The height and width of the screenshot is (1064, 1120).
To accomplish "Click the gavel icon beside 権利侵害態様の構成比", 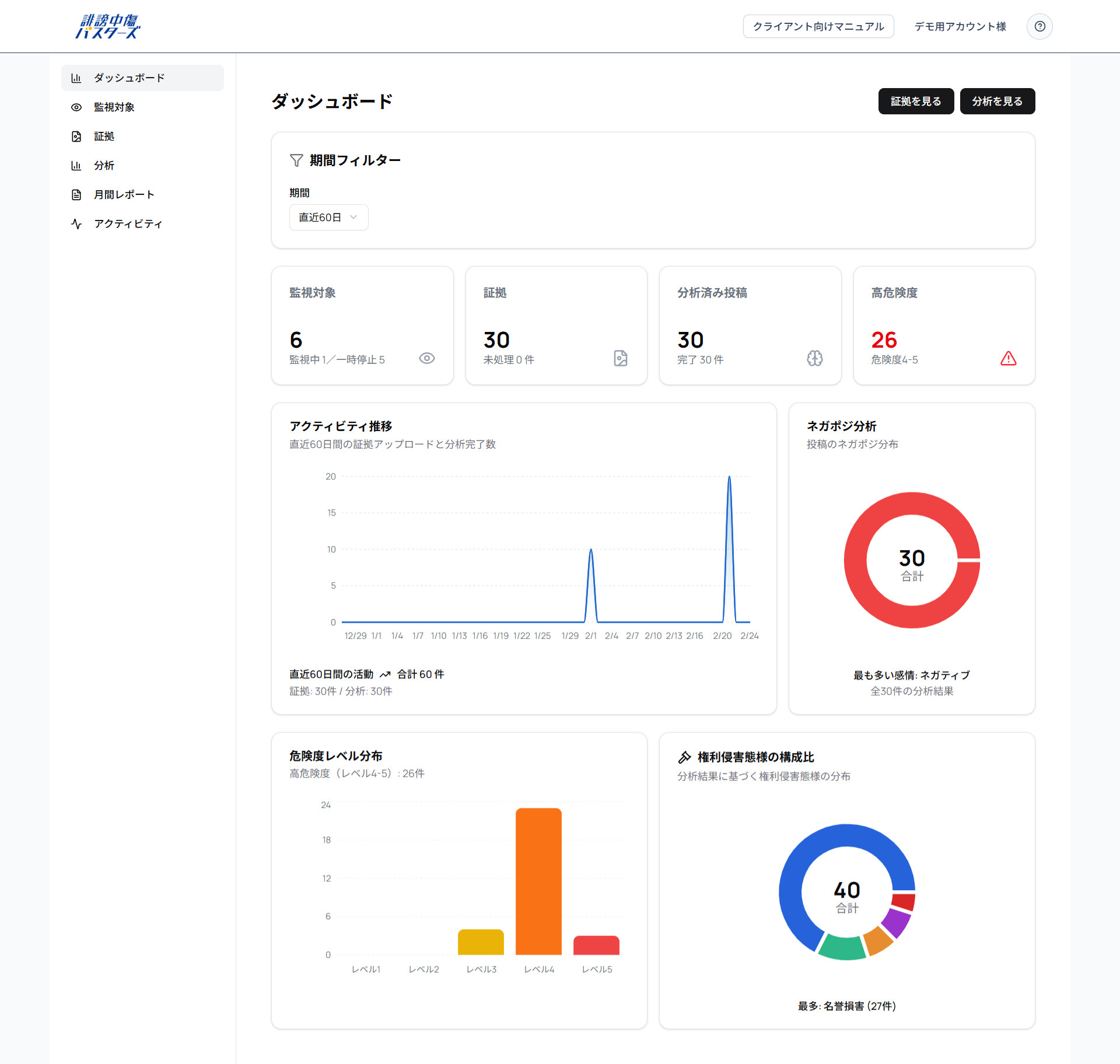I will pos(685,757).
